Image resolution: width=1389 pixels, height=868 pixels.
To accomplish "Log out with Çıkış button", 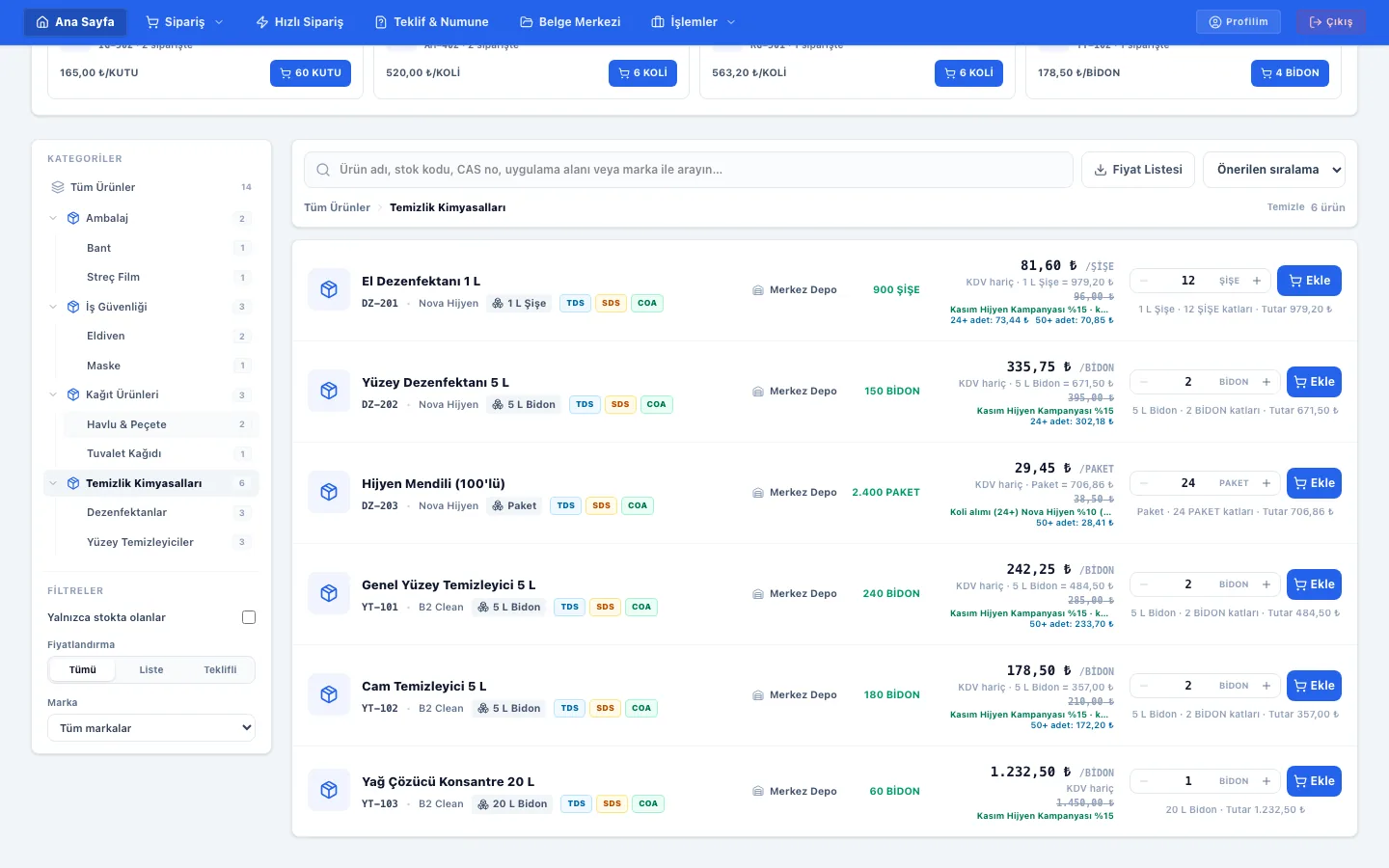I will (x=1331, y=21).
